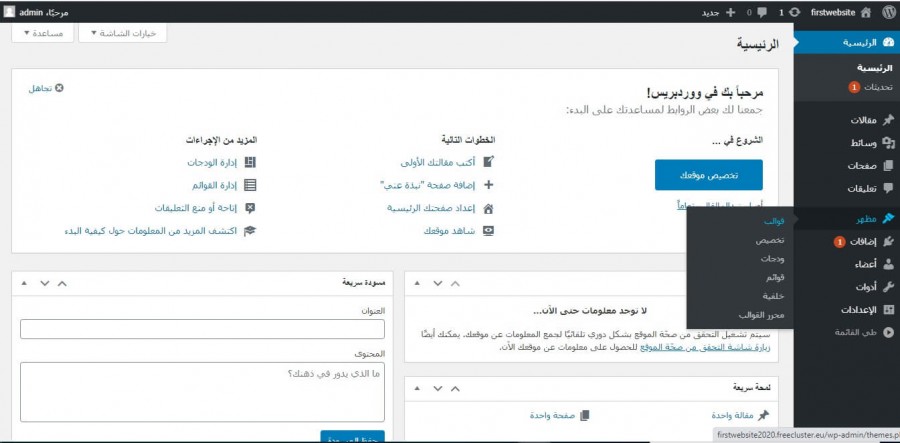
Task: Move site health panel down
Action: click(437, 283)
